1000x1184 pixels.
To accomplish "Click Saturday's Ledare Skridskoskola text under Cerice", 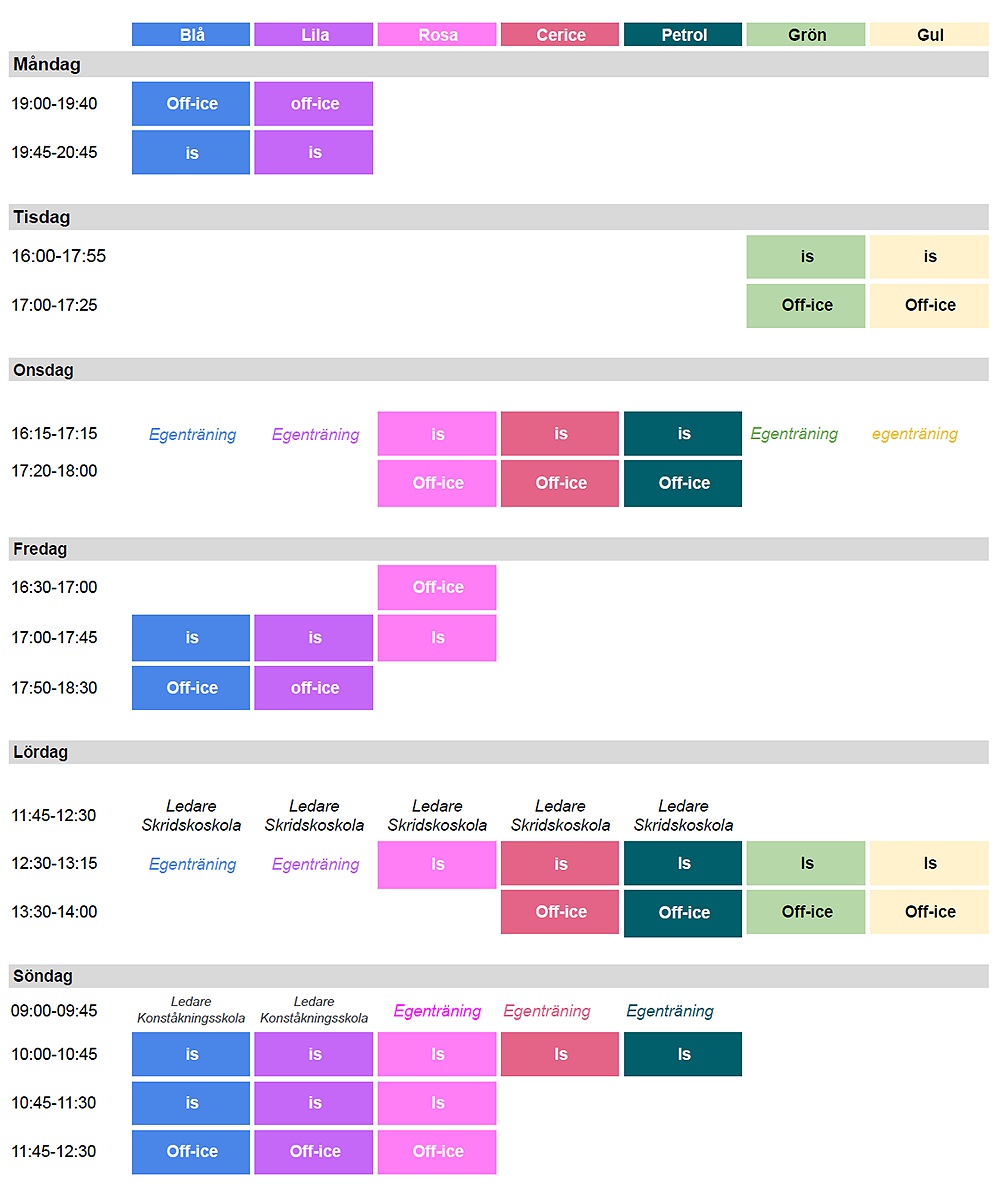I will coord(560,815).
